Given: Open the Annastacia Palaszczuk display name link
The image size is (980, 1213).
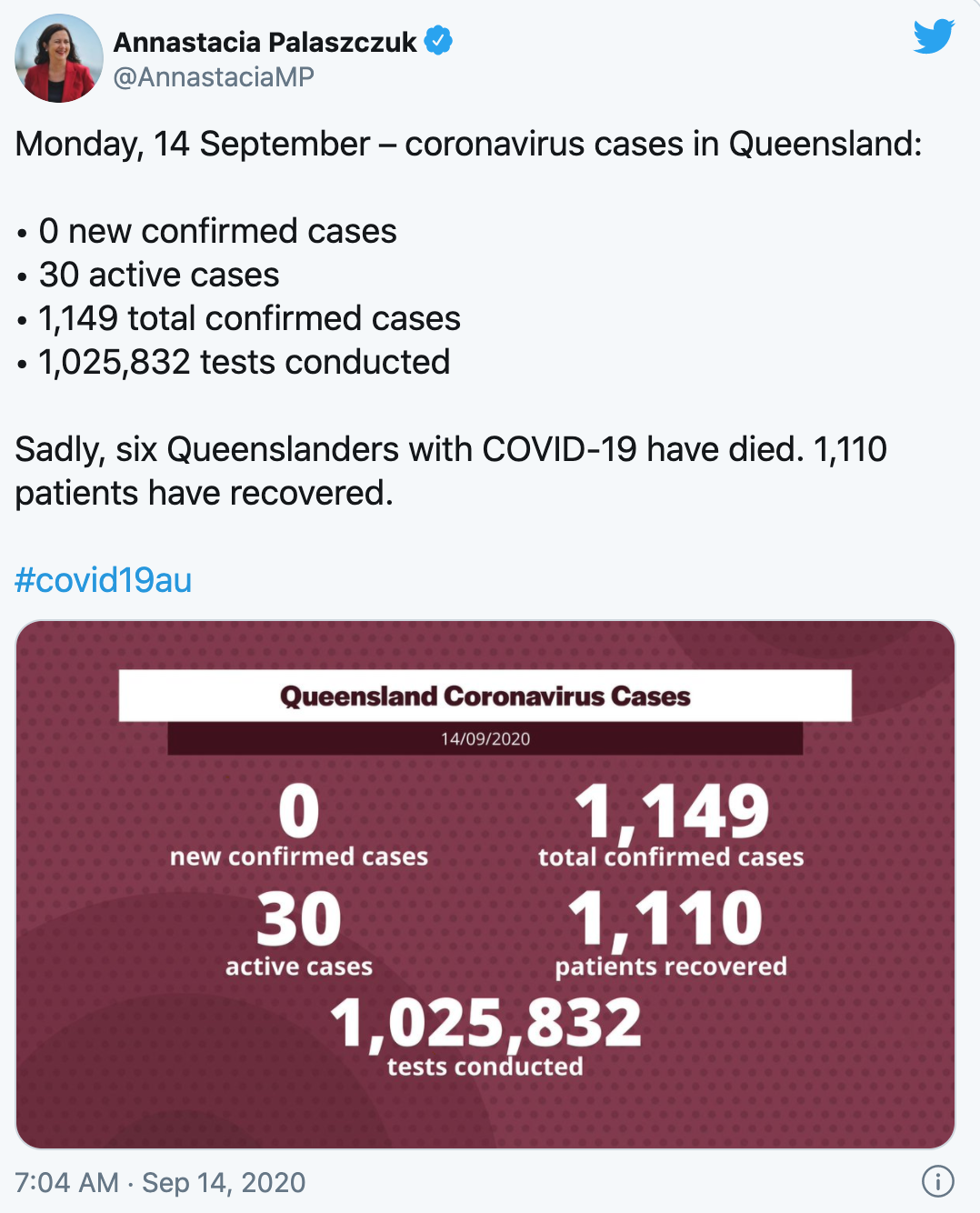Looking at the screenshot, I should click(265, 42).
